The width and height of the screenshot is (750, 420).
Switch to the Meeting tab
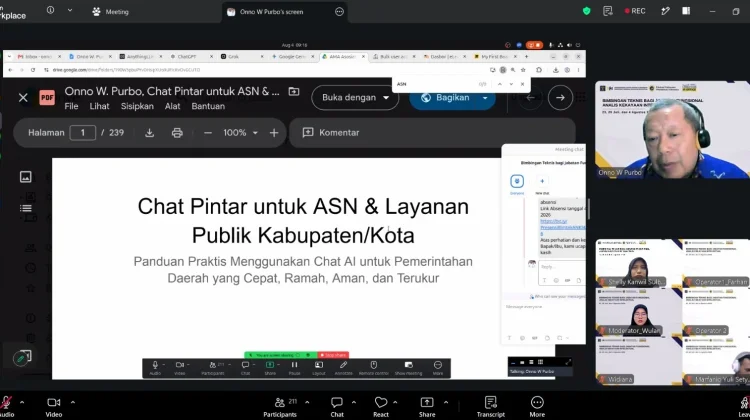click(110, 11)
